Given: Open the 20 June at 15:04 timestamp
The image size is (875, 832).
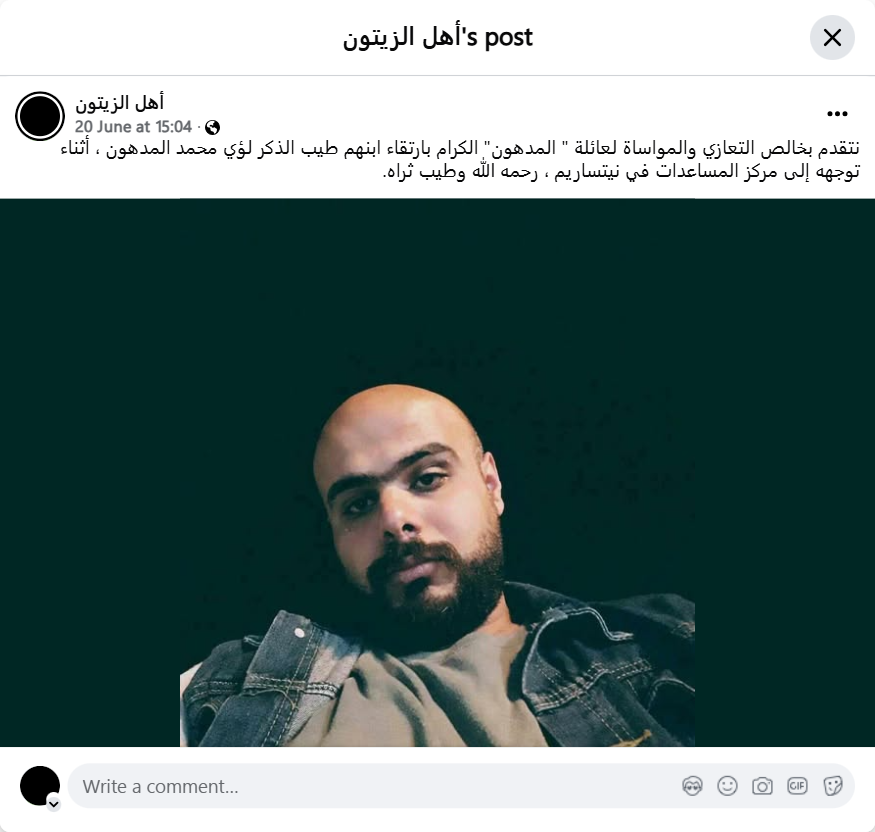Looking at the screenshot, I should (133, 127).
